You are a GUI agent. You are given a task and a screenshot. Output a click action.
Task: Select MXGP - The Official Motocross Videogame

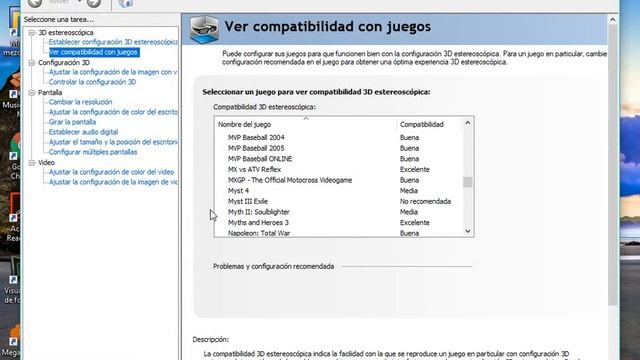pyautogui.click(x=290, y=180)
